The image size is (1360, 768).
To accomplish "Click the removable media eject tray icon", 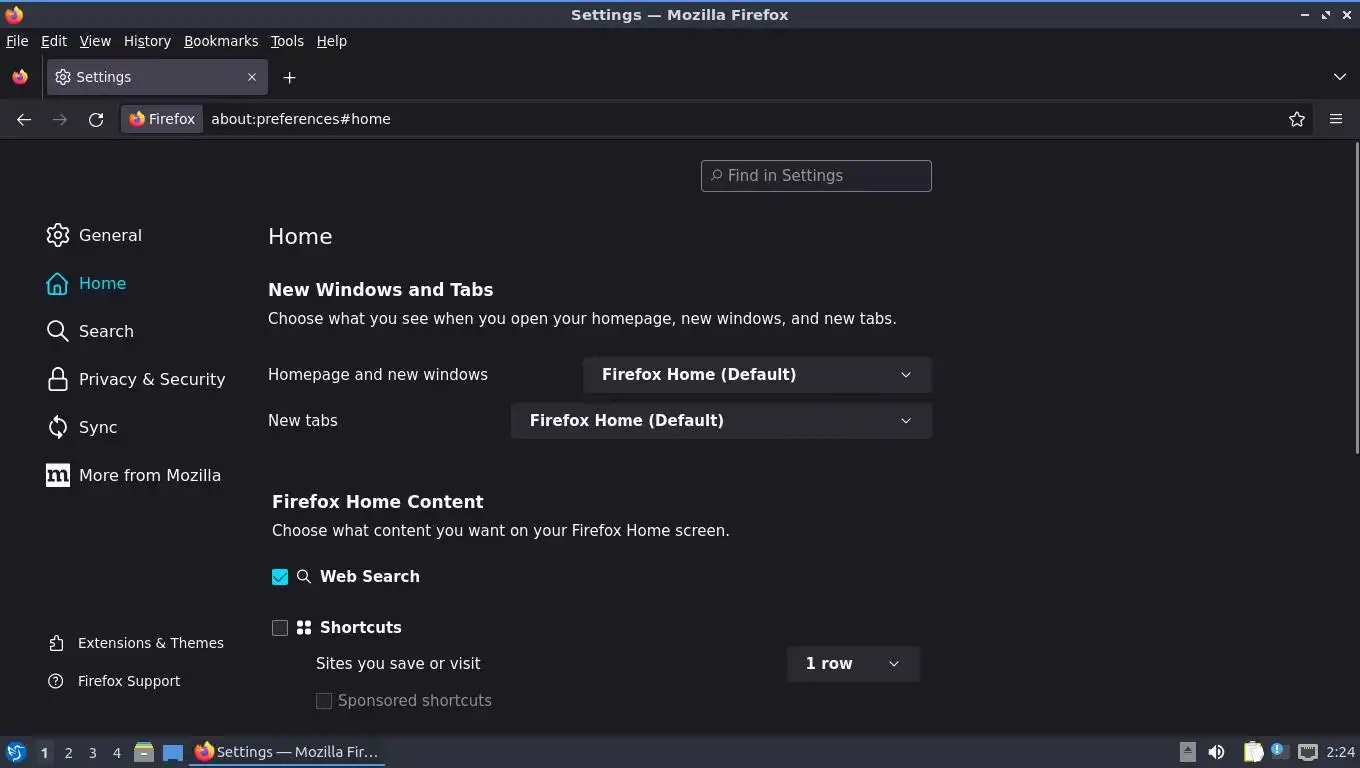I will 1187,752.
